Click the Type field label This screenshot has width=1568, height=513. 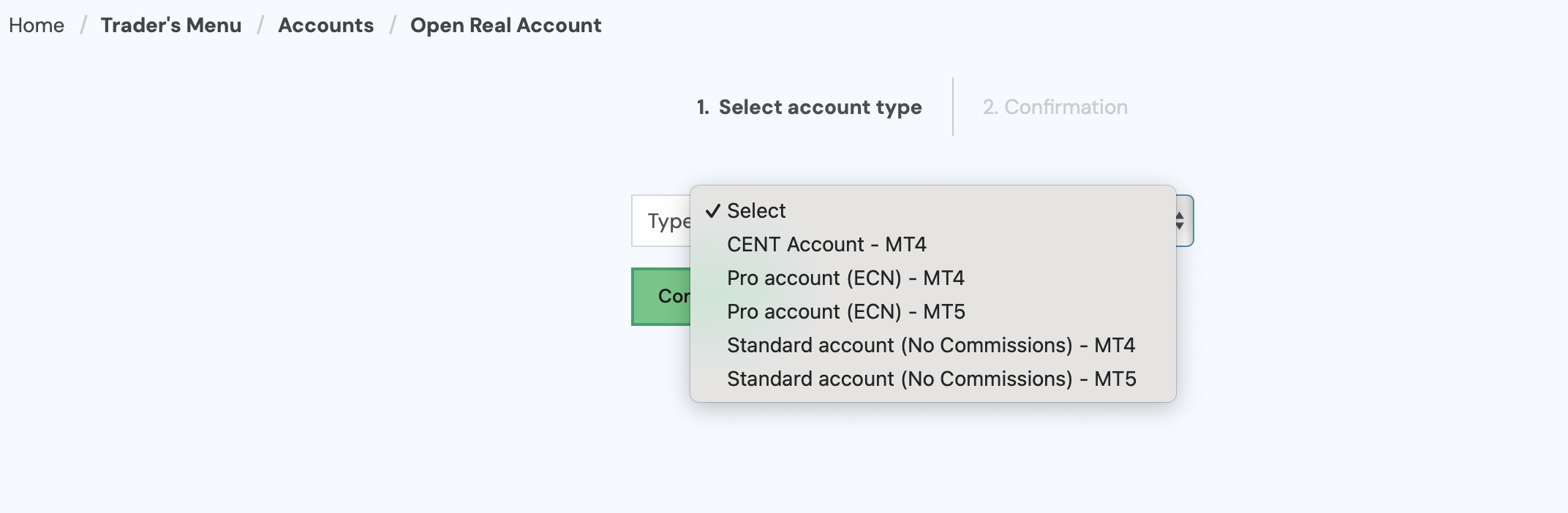pyautogui.click(x=667, y=221)
